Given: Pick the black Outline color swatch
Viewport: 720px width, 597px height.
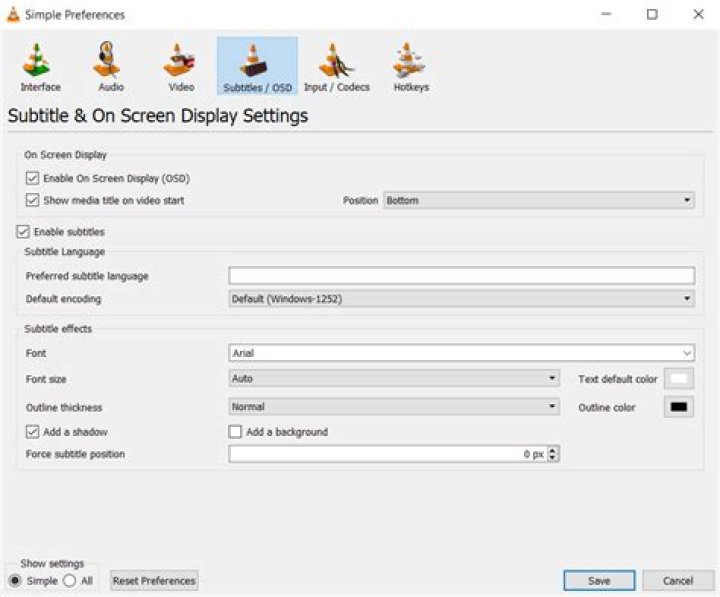Looking at the screenshot, I should pyautogui.click(x=679, y=407).
